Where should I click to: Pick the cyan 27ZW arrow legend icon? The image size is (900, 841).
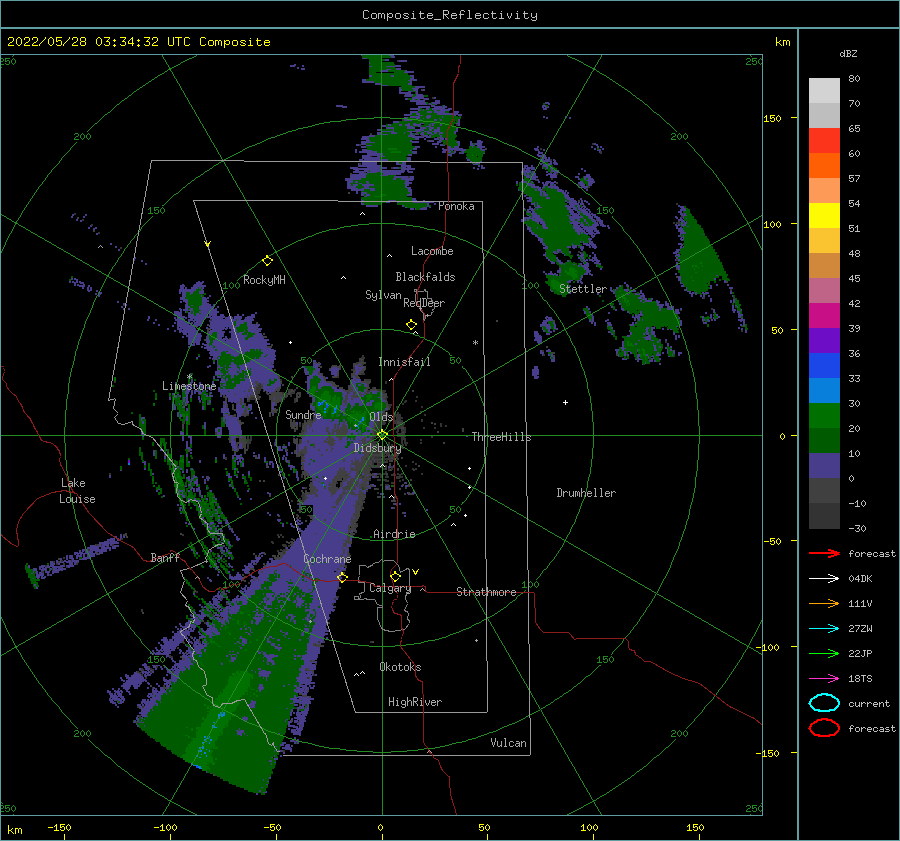click(x=824, y=629)
